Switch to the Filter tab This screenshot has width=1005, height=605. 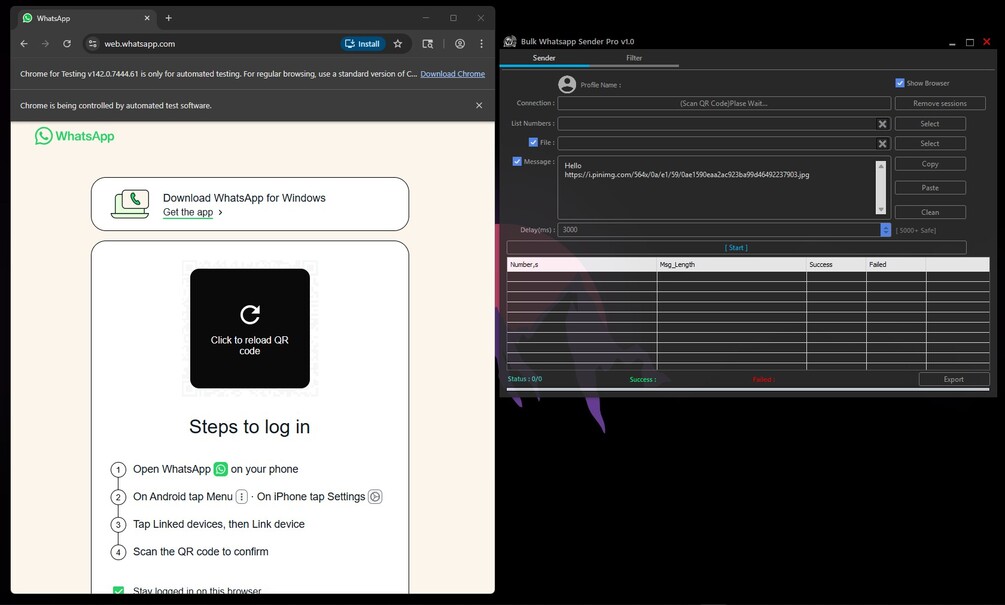click(634, 58)
